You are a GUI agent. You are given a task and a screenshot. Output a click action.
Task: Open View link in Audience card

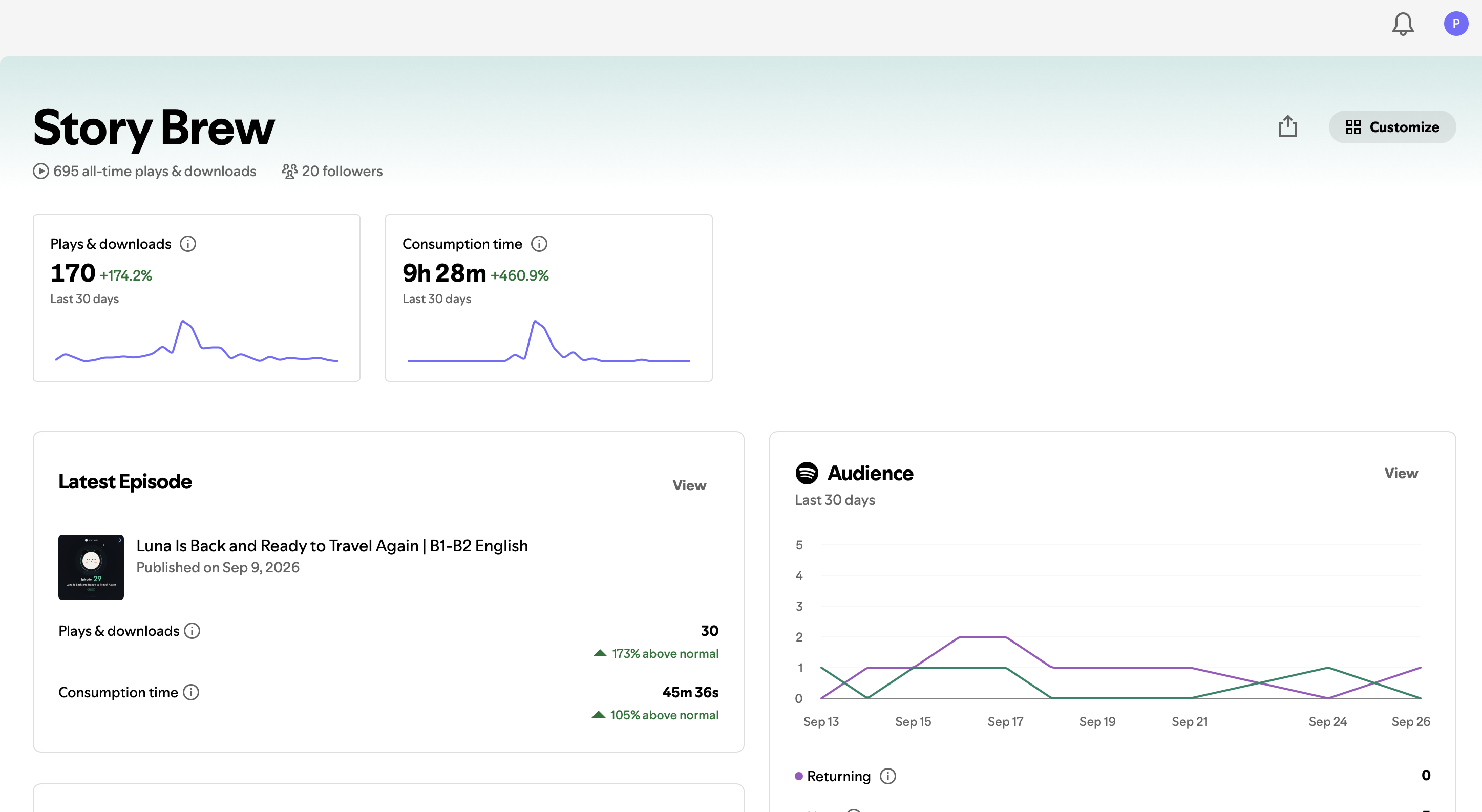1401,473
